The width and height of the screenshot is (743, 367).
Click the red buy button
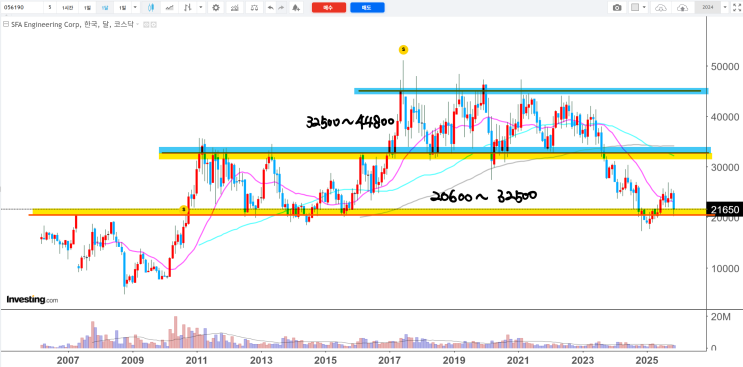[x=329, y=8]
